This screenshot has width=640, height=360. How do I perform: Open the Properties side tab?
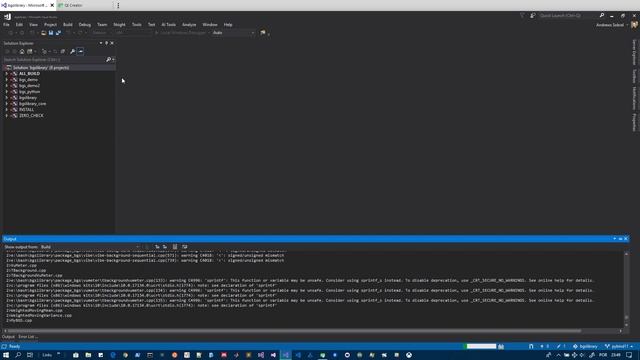pos(634,122)
